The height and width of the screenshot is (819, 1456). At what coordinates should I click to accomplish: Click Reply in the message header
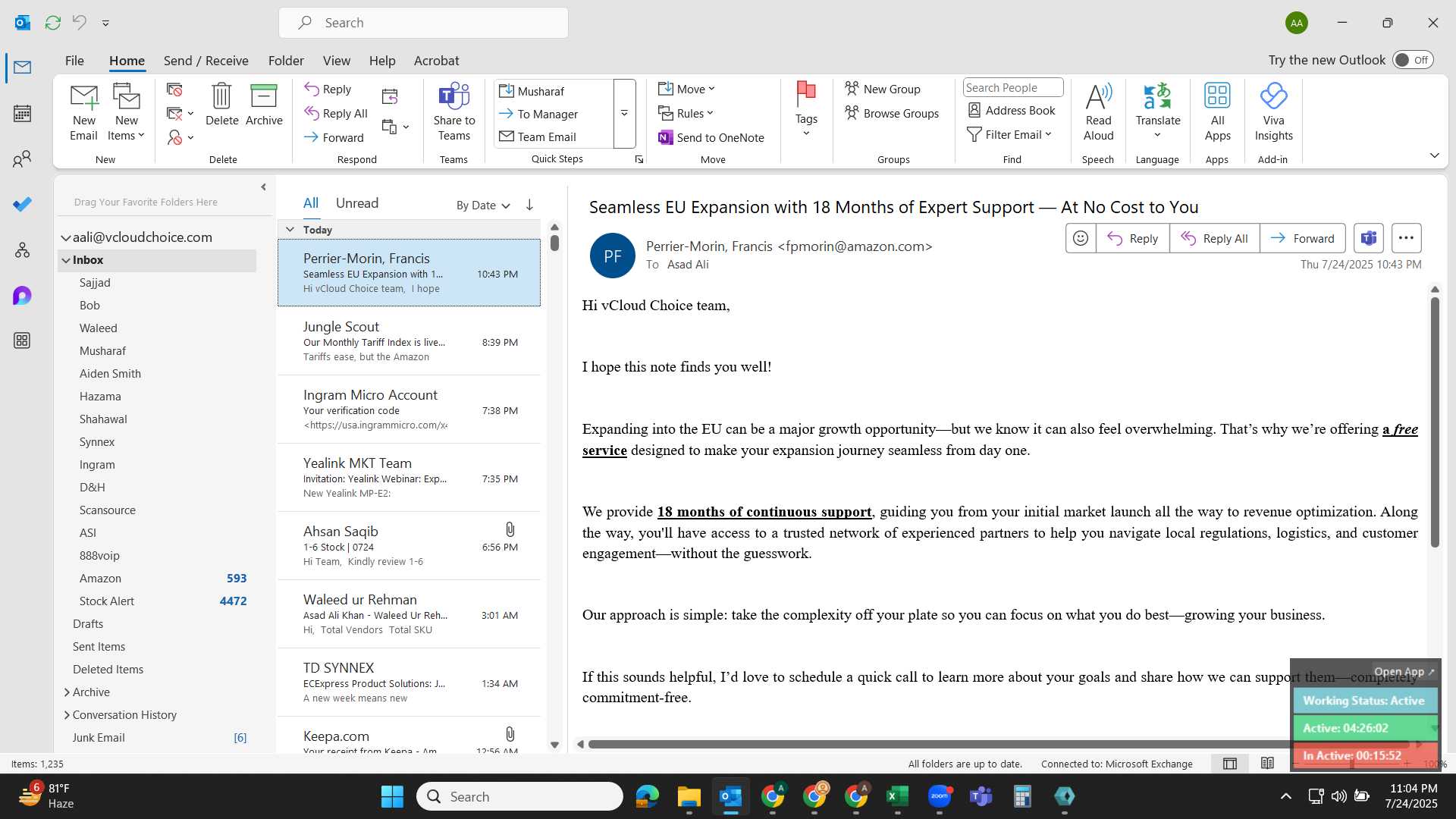[1132, 238]
